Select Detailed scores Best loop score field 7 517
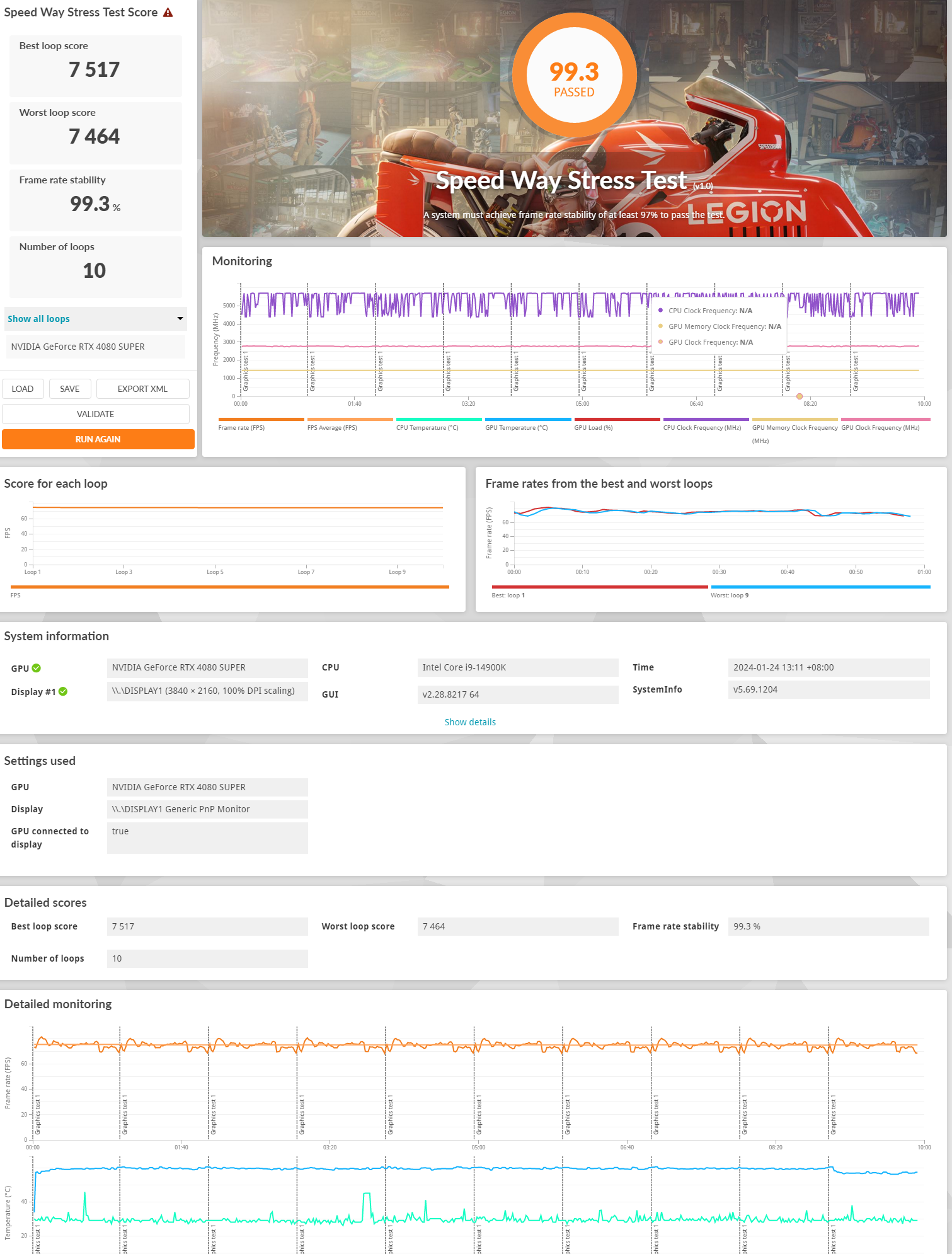 [207, 926]
